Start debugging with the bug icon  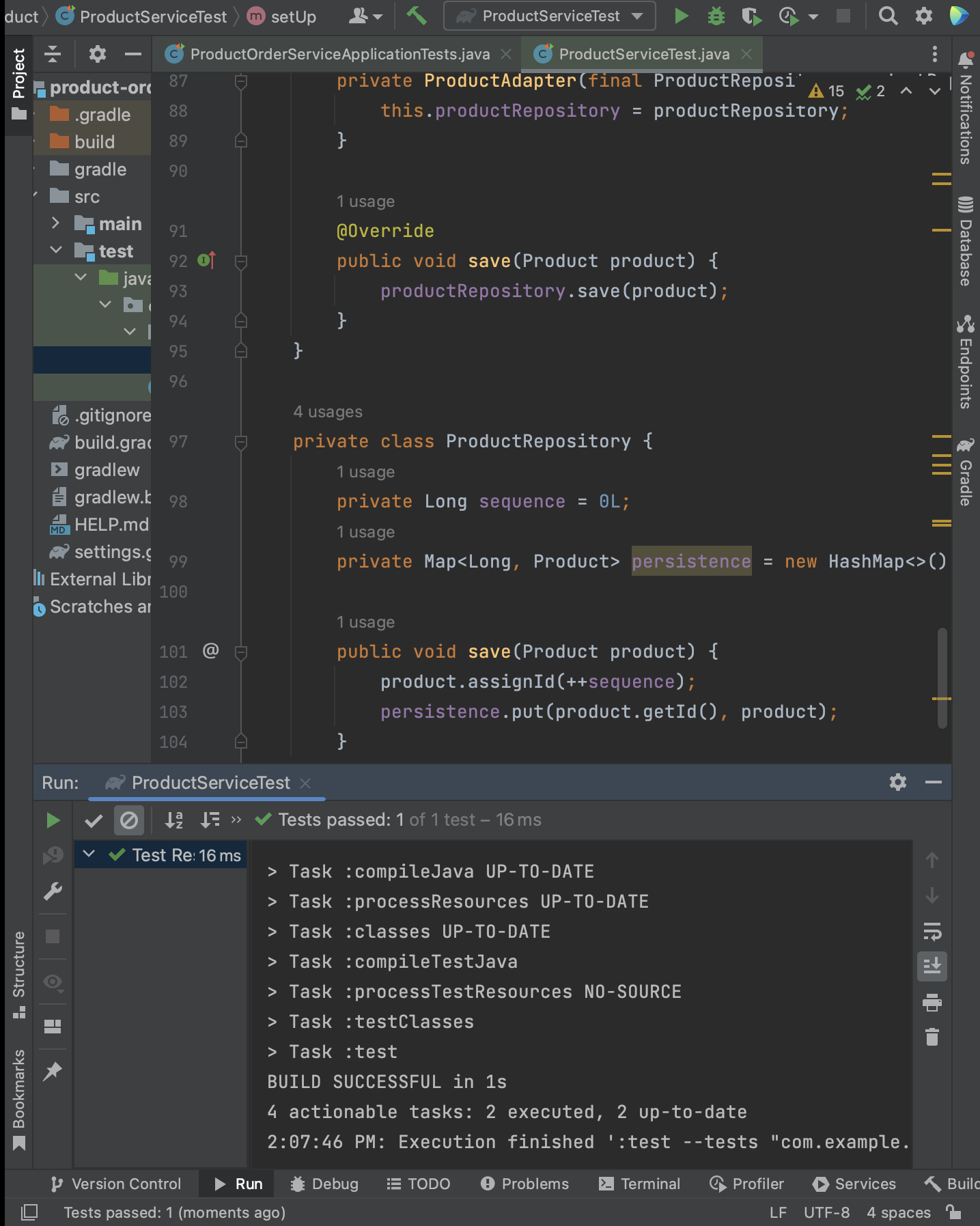click(x=716, y=16)
